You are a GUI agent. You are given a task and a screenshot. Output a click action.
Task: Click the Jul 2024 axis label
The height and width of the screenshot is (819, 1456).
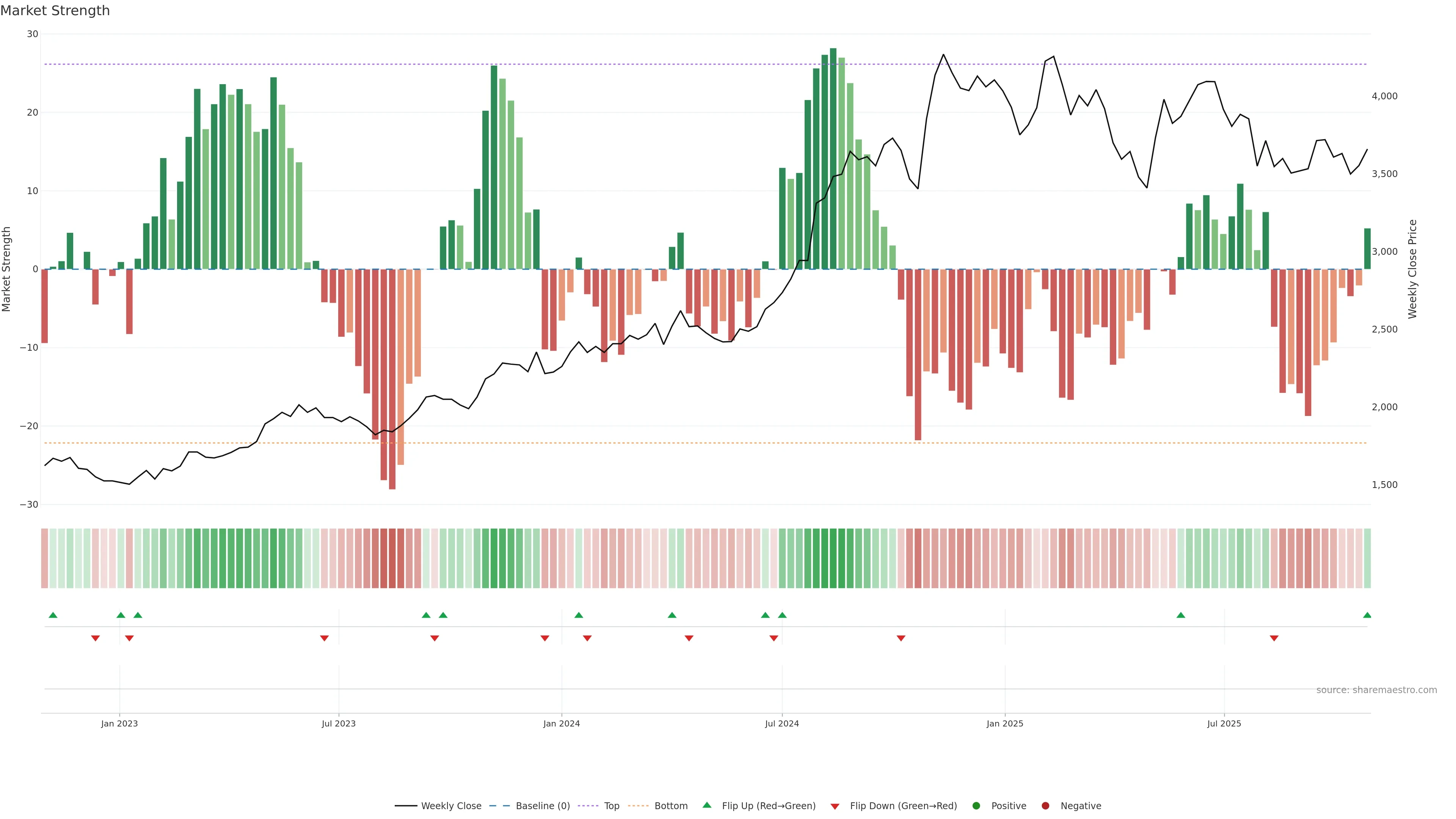[782, 723]
